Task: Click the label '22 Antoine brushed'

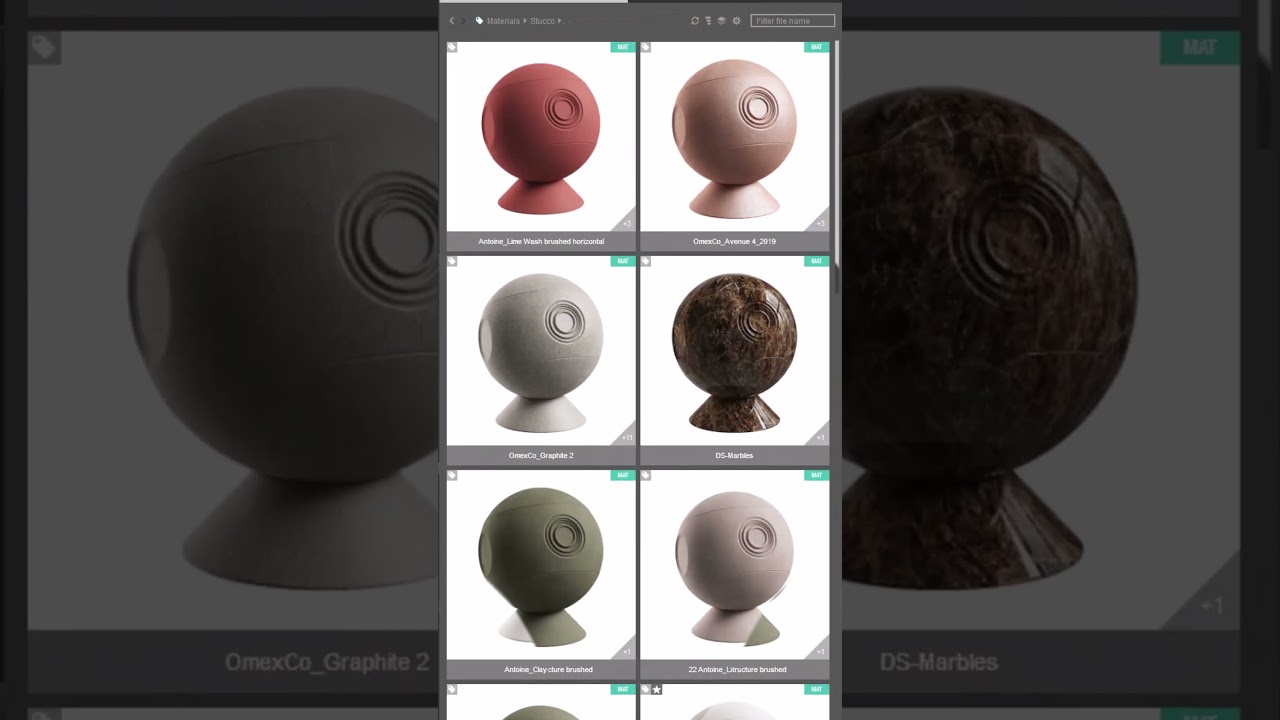Action: [737, 669]
